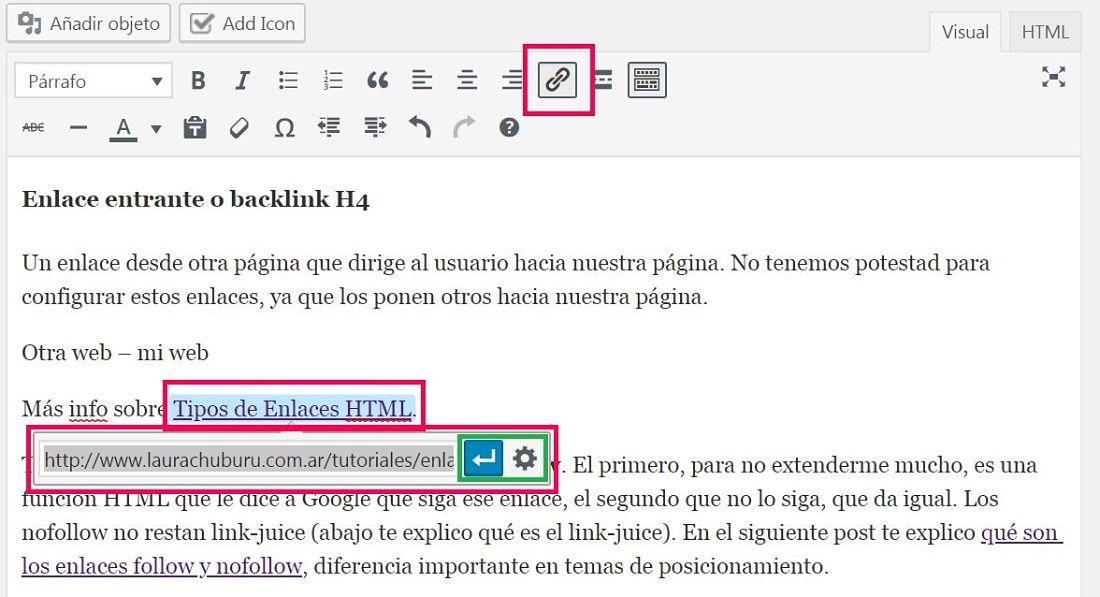Open the Párrafo paragraph style dropdown

(92, 80)
